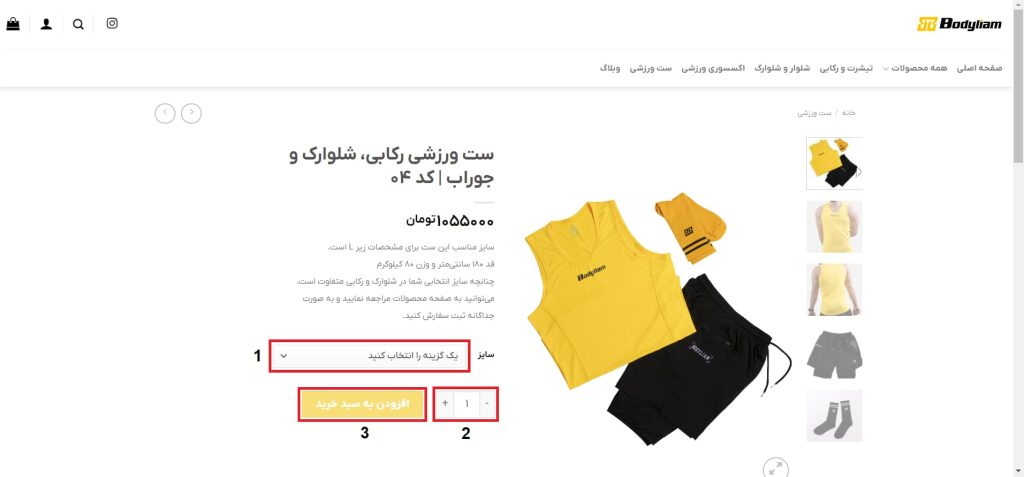Open the shopping cart bag icon
1024x477 pixels.
coord(13,24)
